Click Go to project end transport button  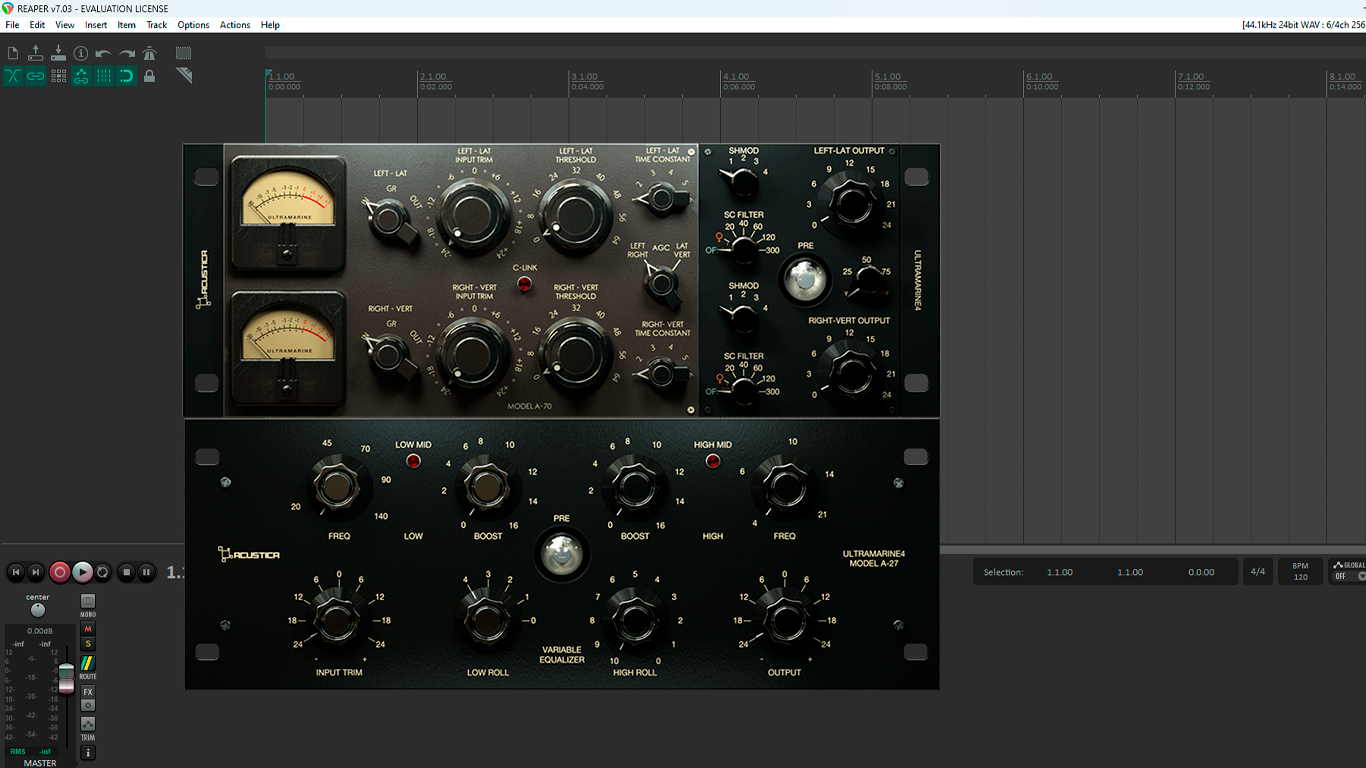(36, 572)
